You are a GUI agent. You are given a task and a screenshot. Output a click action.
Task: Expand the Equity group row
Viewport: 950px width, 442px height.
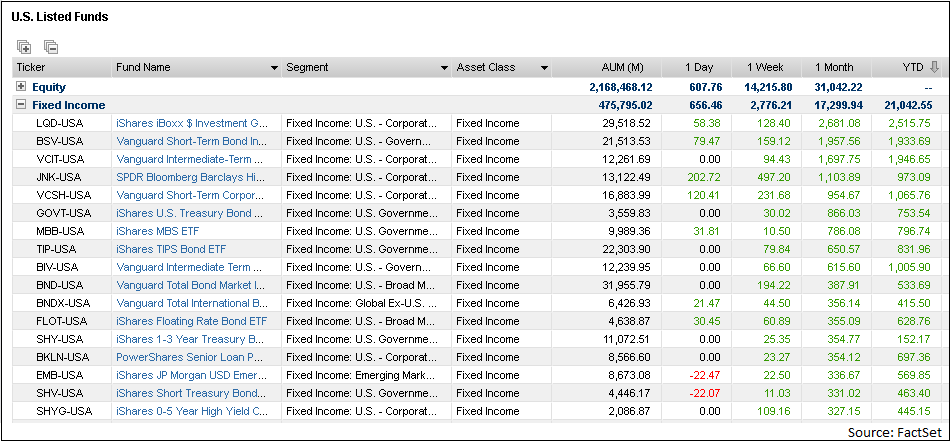tap(21, 87)
